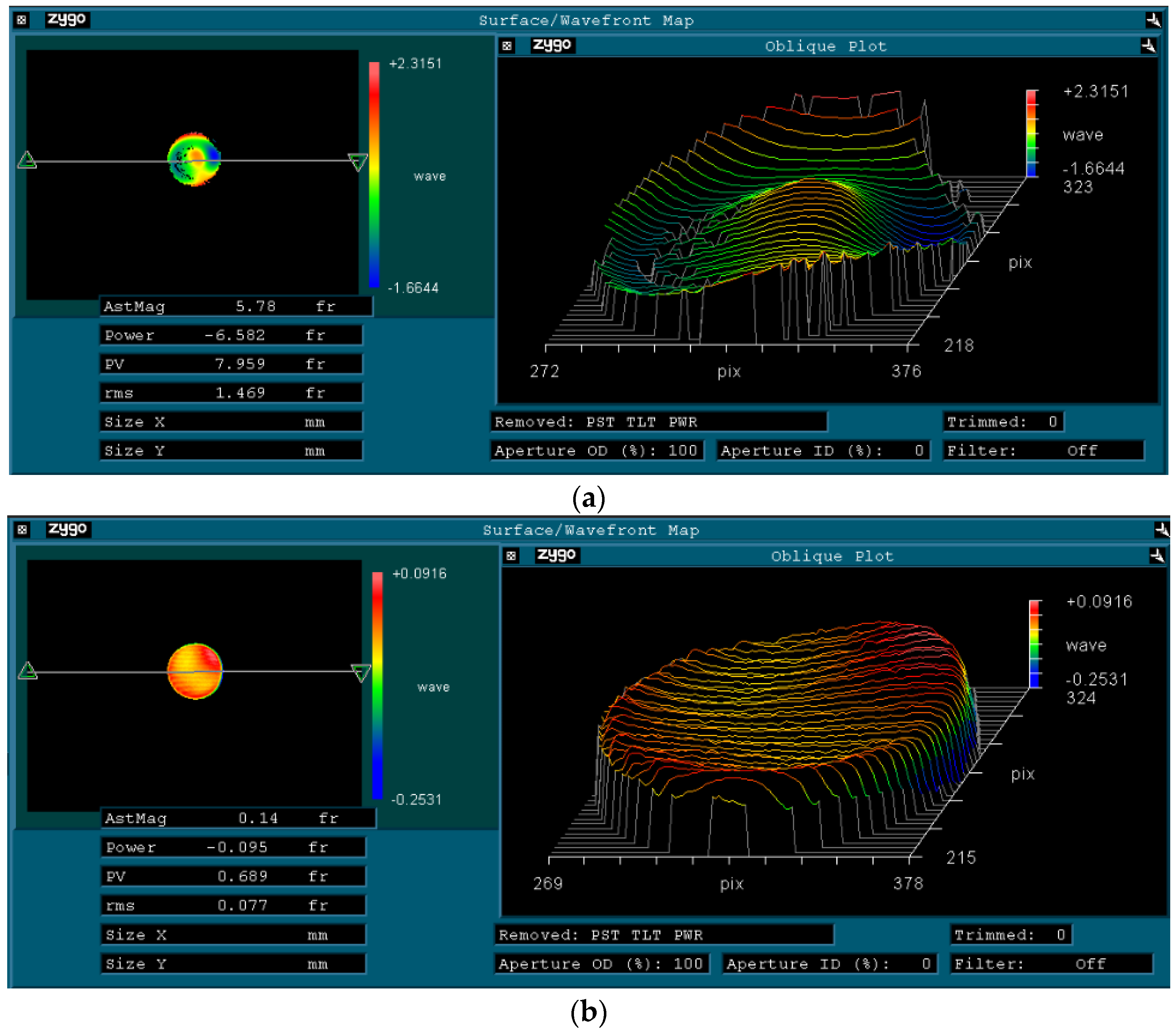Open the window menu box of the Oblique Plot in figure (a)
The image size is (1176, 1031).
tap(507, 46)
